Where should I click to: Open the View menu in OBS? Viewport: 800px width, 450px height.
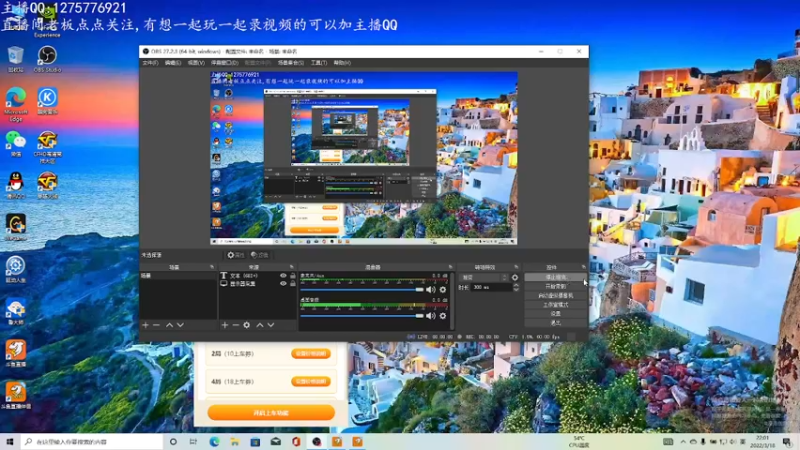[x=196, y=63]
